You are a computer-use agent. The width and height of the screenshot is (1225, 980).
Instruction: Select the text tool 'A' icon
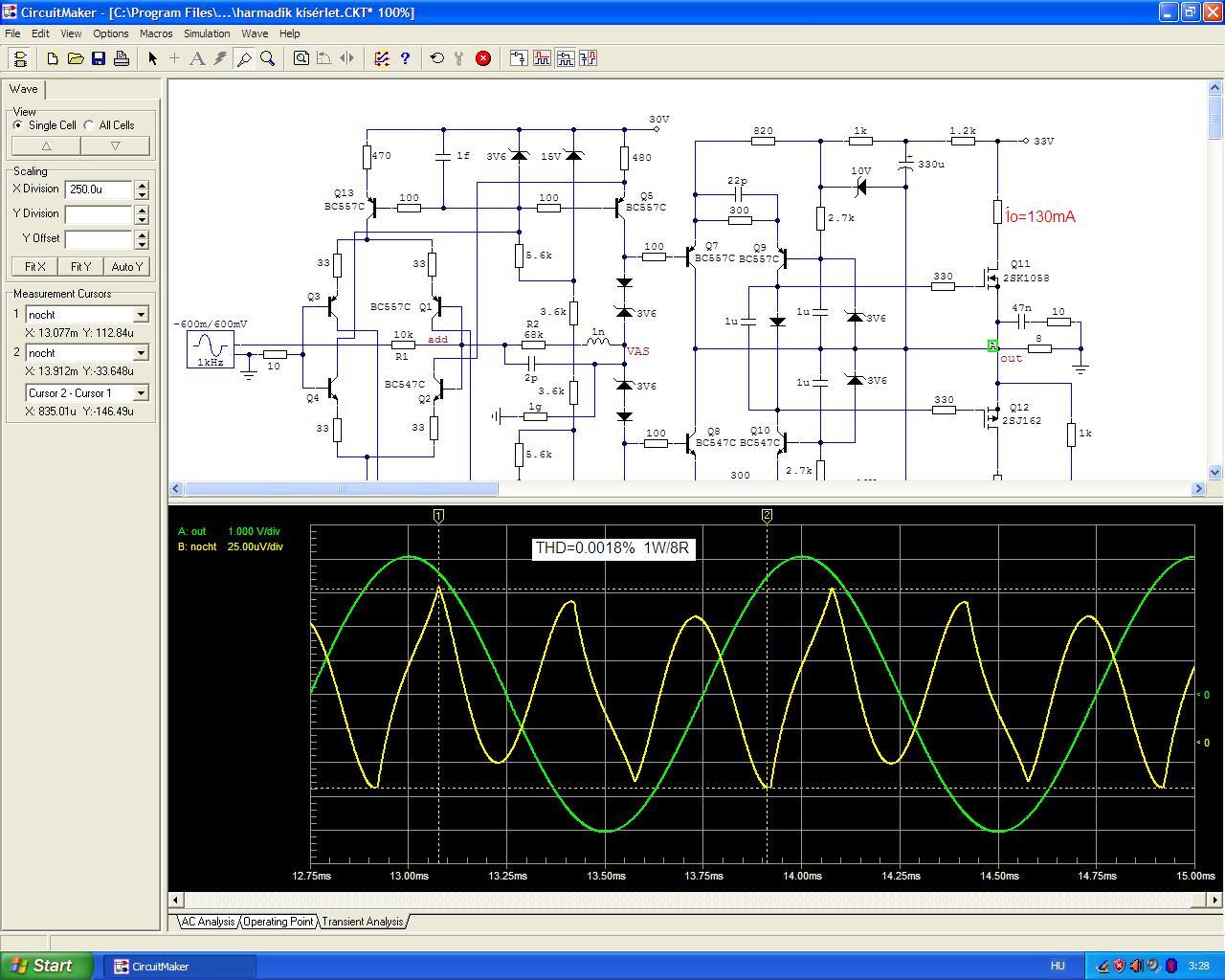(197, 58)
